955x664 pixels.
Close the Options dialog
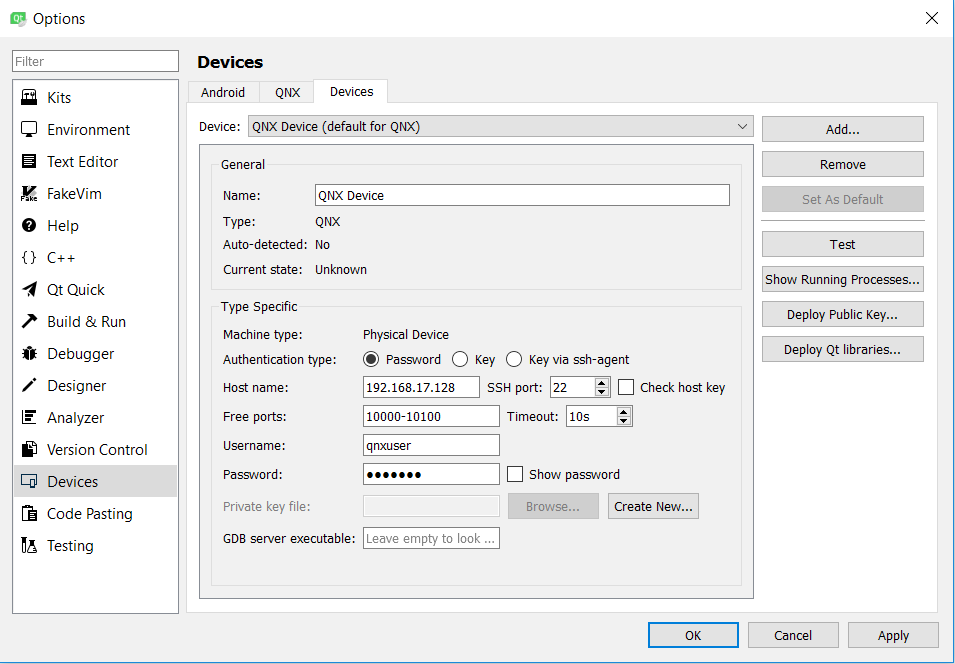pyautogui.click(x=932, y=18)
